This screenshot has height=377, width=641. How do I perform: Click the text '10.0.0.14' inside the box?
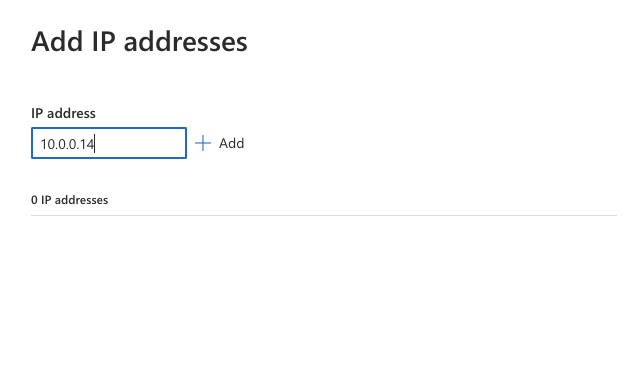point(67,144)
